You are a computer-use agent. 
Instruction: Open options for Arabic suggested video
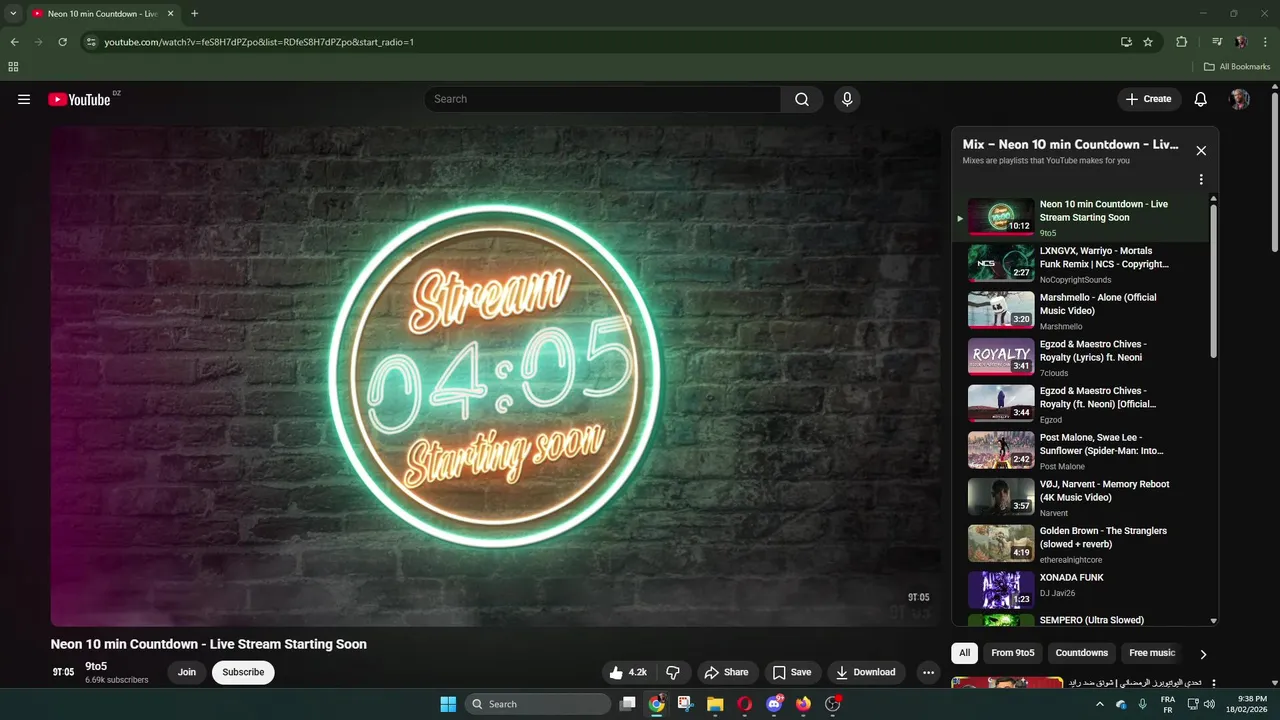pyautogui.click(x=1214, y=684)
